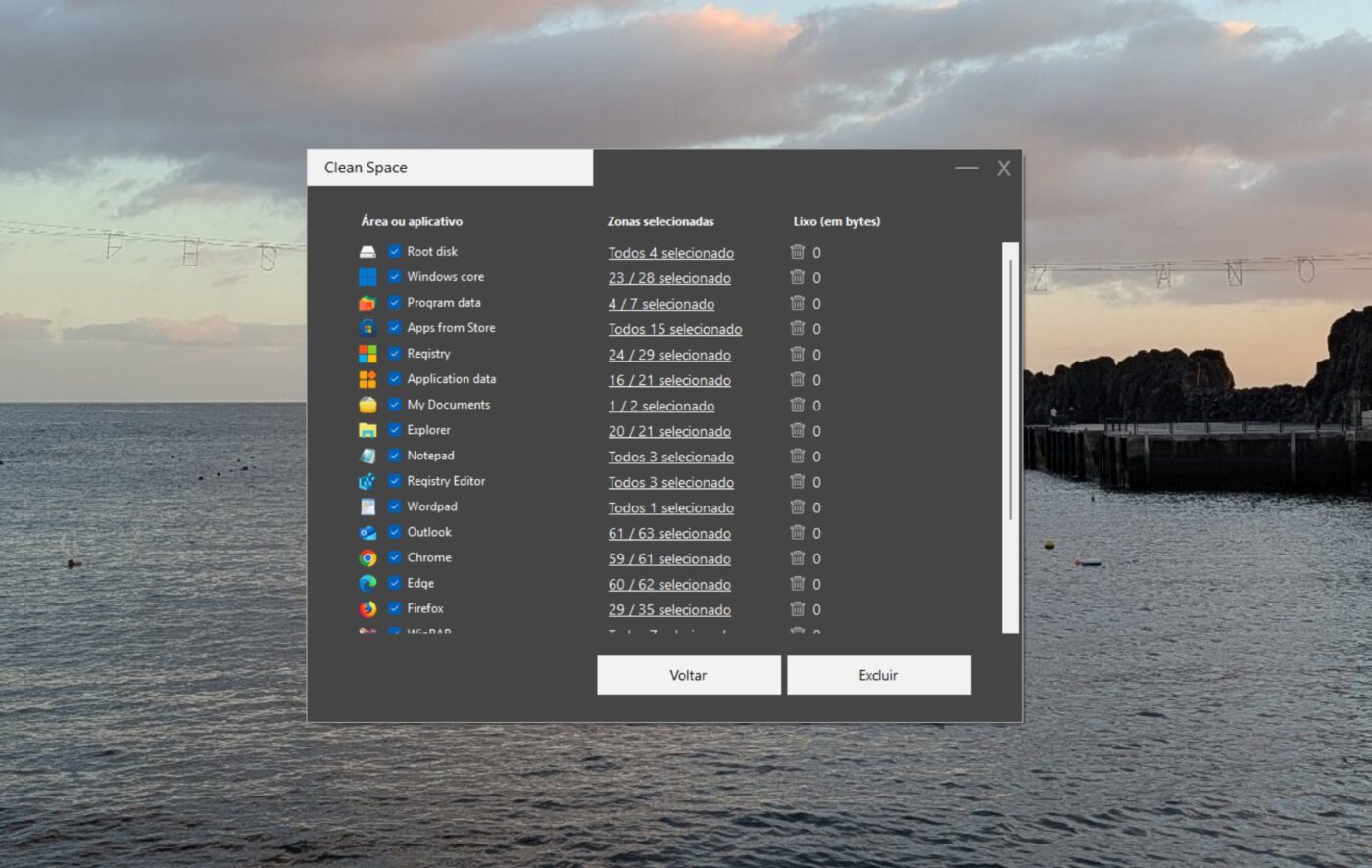Screen dimensions: 1372x868
Task: Minimize the Clean Space window
Action: 966,169
